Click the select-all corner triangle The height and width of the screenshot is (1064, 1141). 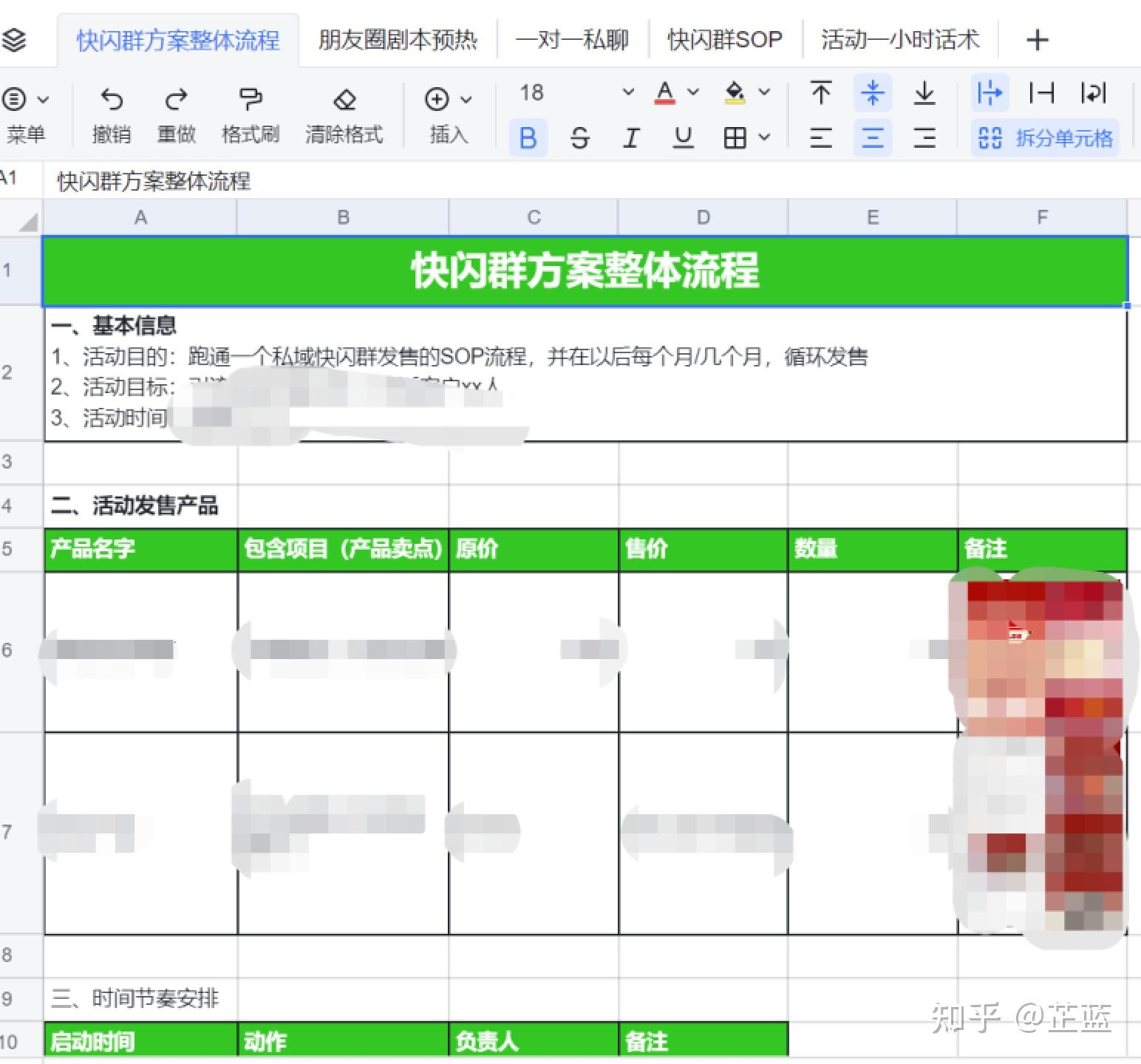27,221
